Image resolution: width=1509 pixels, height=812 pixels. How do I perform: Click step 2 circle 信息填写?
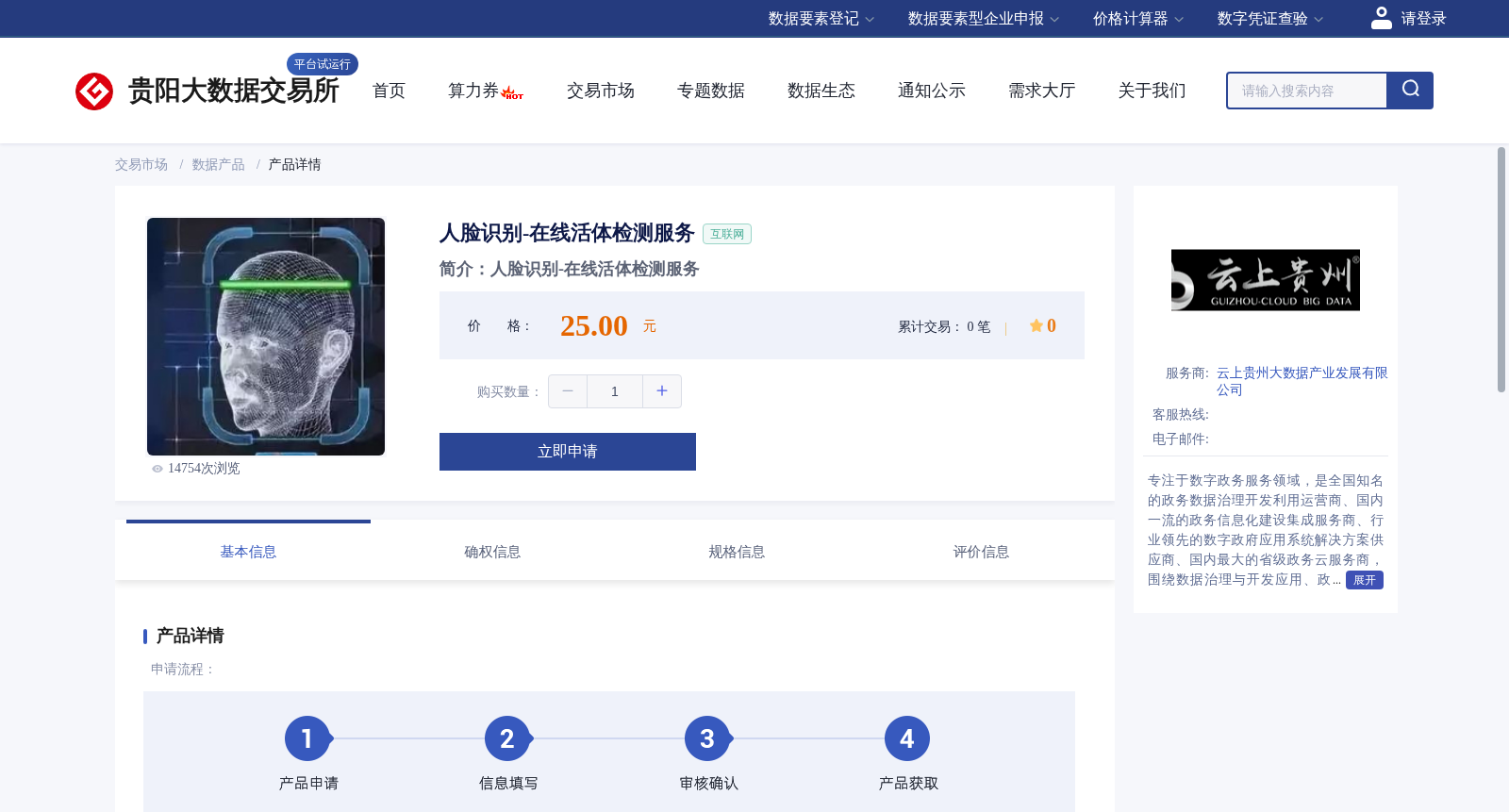tap(507, 738)
